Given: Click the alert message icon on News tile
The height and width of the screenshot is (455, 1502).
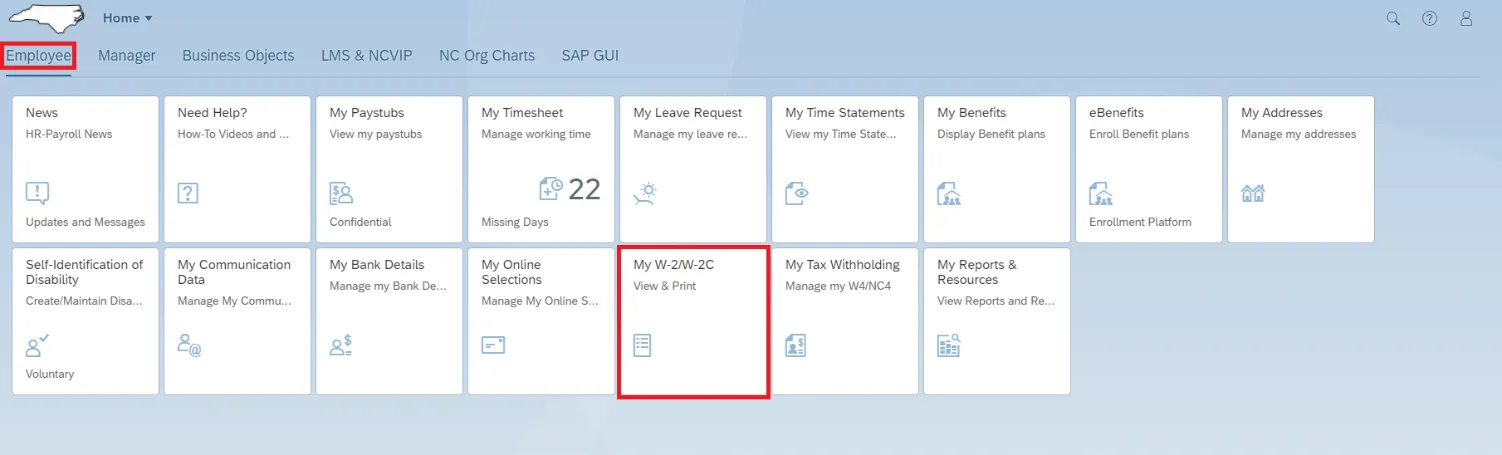Looking at the screenshot, I should coord(37,193).
